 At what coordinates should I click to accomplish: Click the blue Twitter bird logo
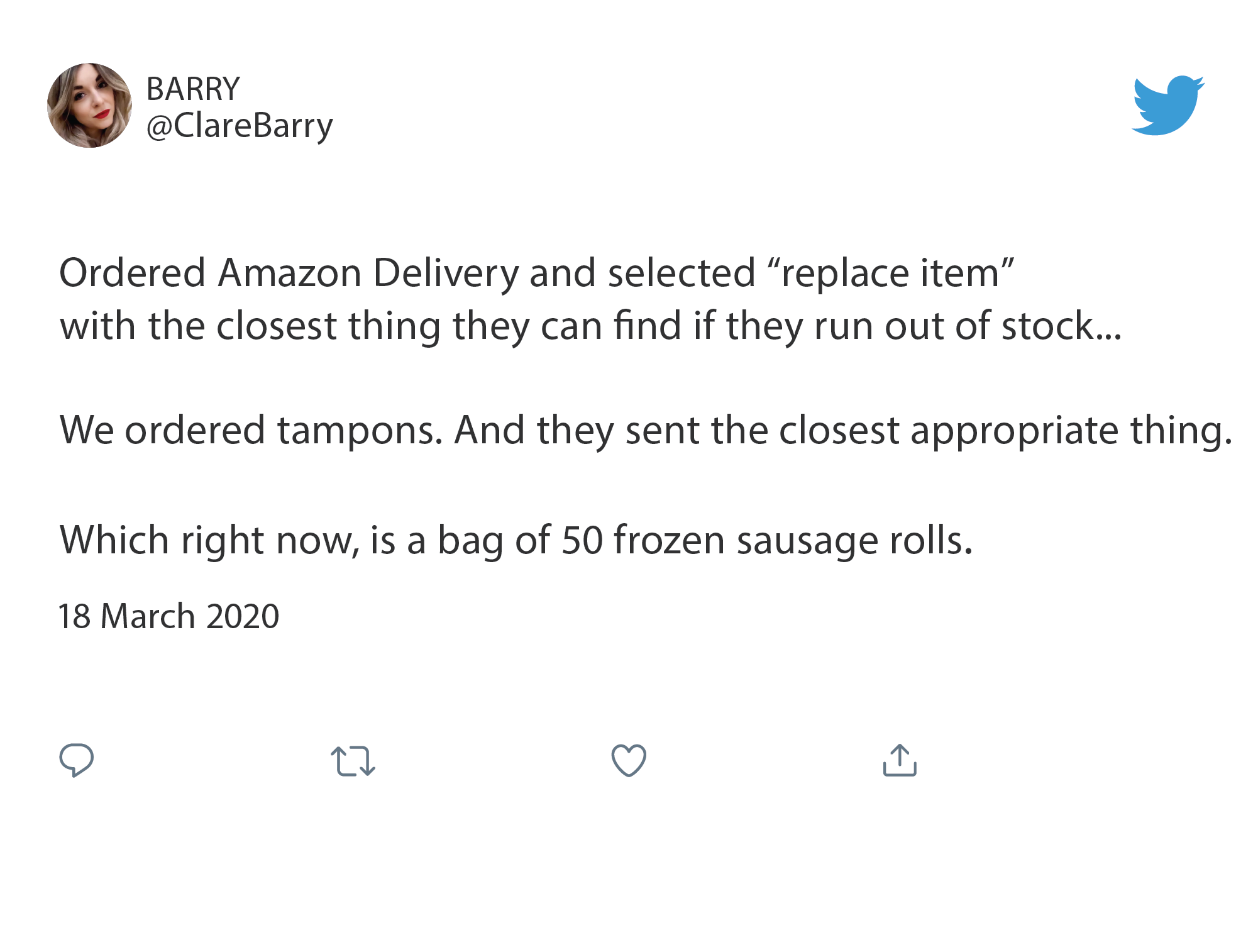click(x=1167, y=105)
